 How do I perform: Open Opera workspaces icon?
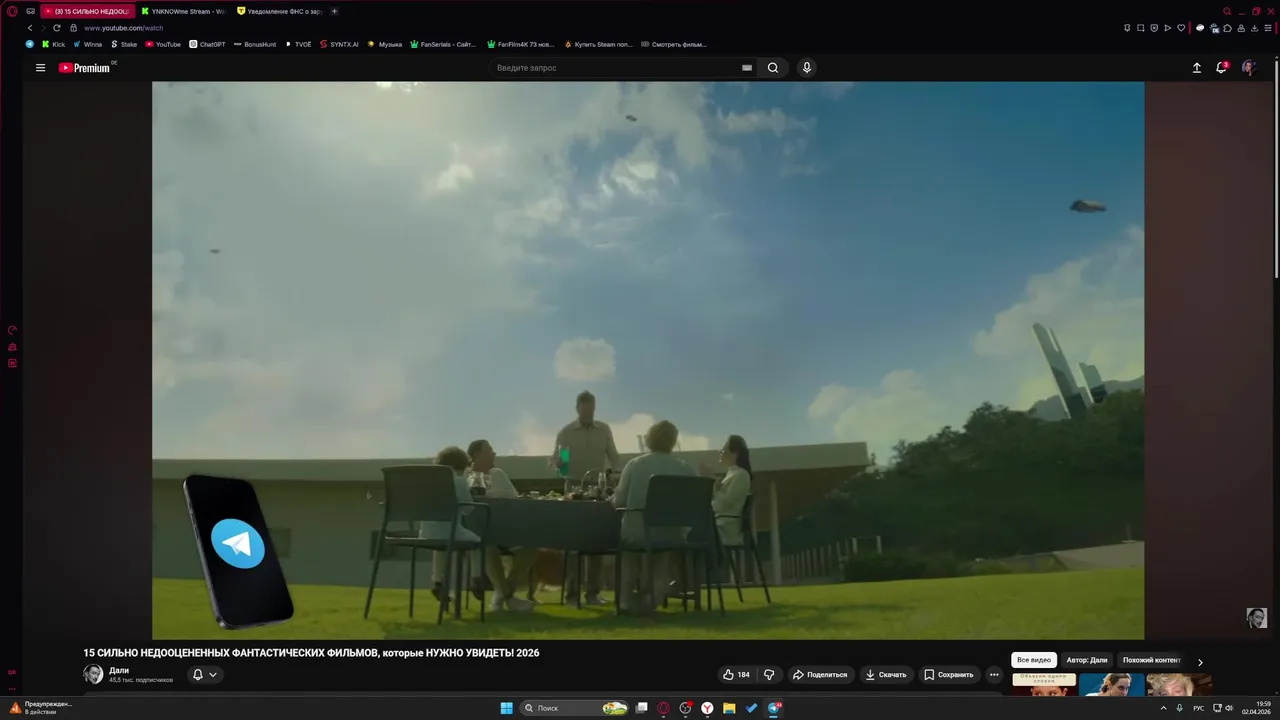point(31,11)
